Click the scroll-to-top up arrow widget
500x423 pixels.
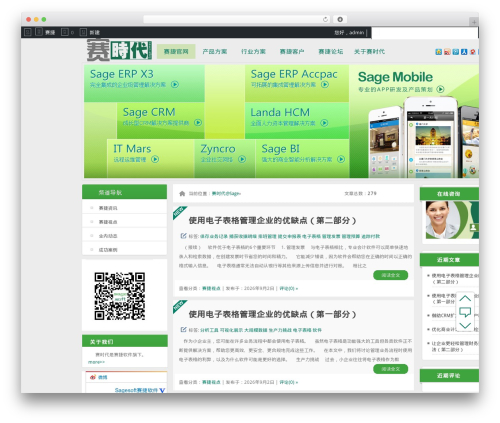[465, 298]
